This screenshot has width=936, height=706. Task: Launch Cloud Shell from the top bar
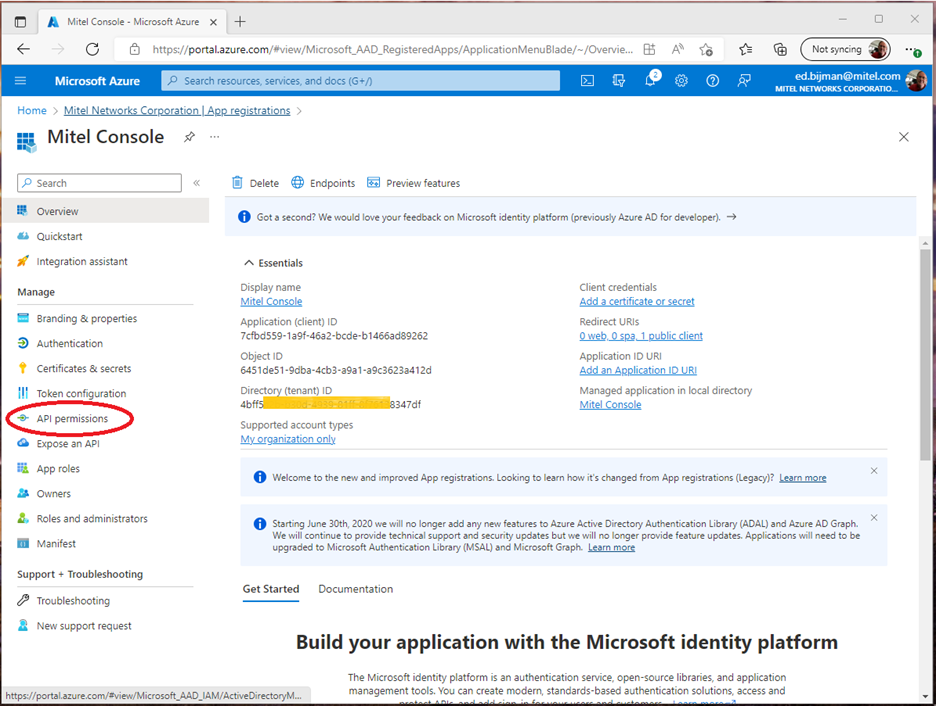pyautogui.click(x=587, y=81)
